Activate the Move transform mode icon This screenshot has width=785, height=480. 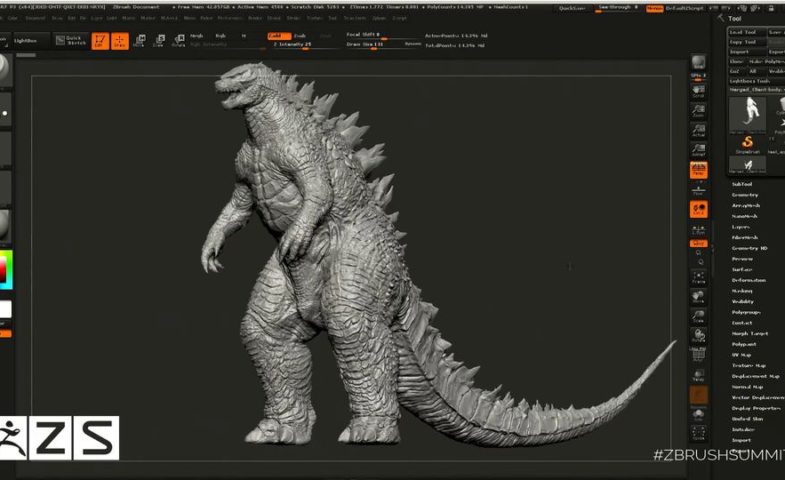point(140,41)
